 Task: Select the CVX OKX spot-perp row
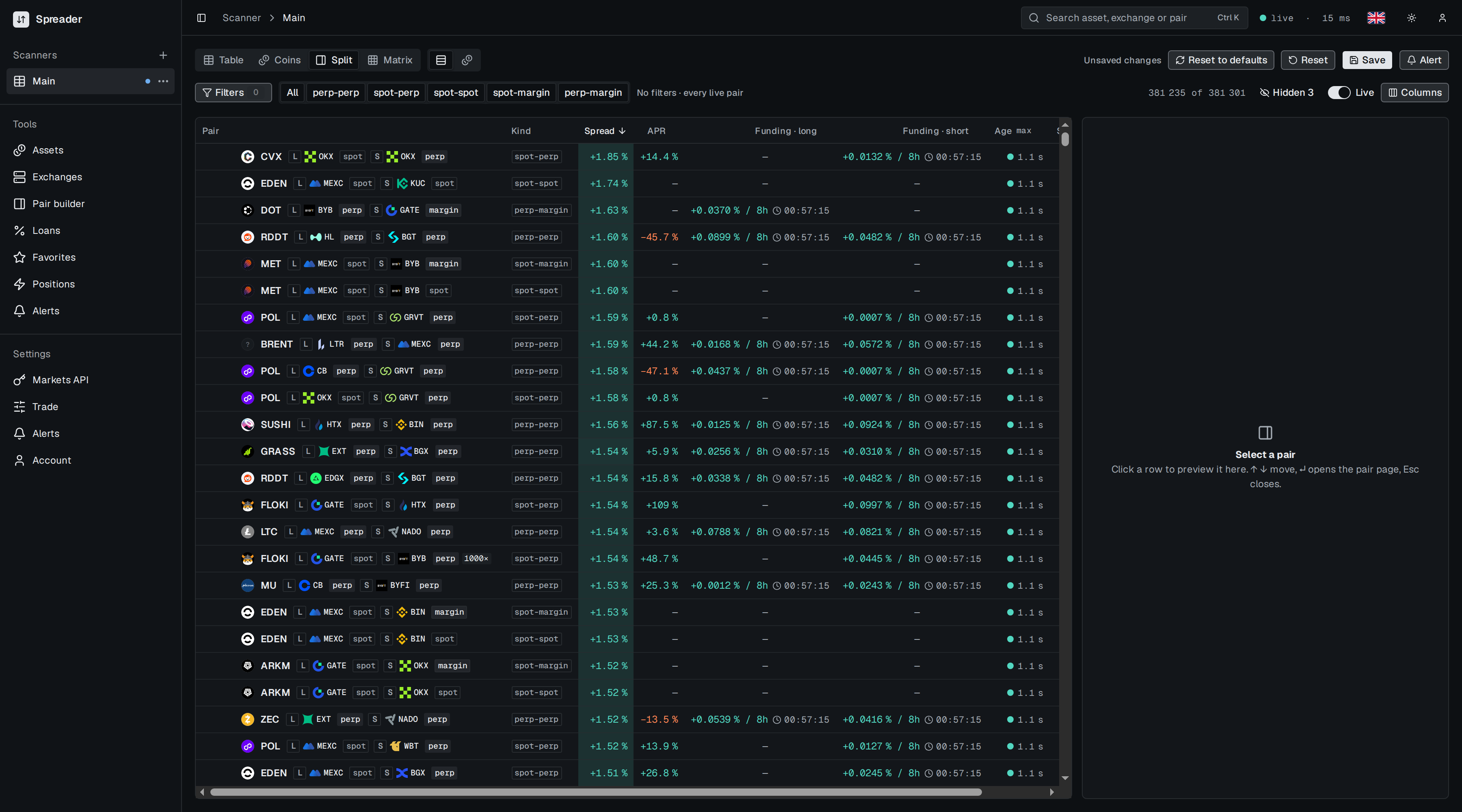[x=627, y=157]
